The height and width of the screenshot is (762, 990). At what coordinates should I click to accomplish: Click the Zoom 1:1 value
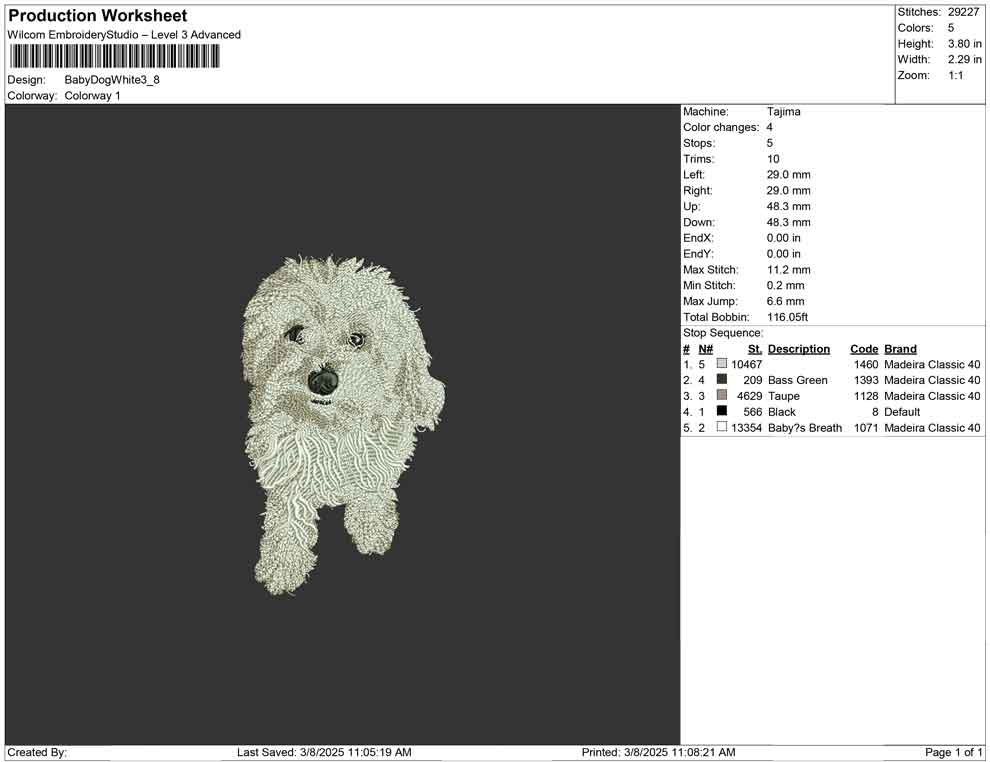pyautogui.click(x=955, y=76)
